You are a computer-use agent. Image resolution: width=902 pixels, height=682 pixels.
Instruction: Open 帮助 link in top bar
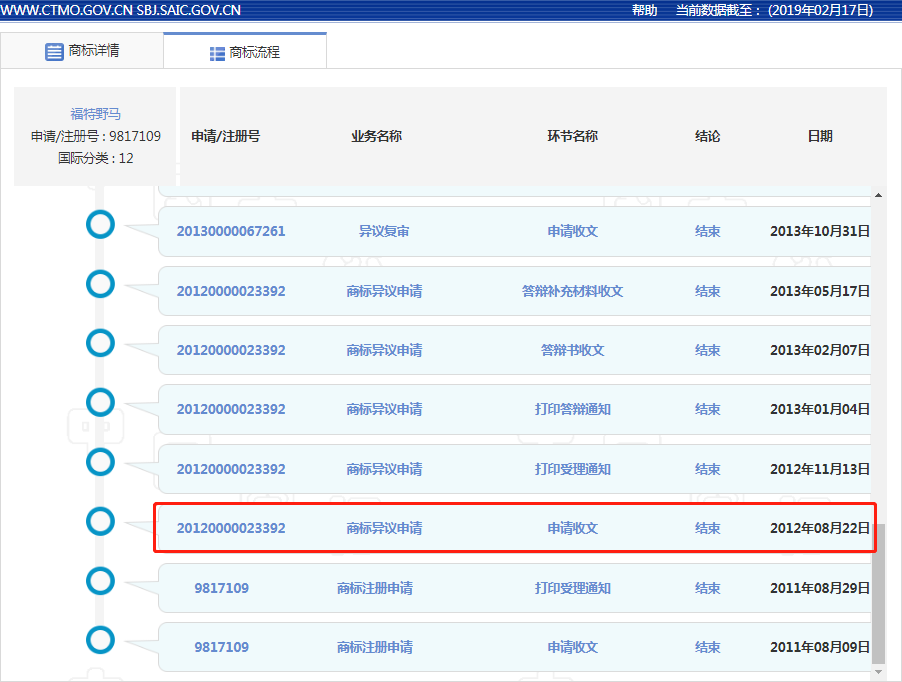click(644, 10)
